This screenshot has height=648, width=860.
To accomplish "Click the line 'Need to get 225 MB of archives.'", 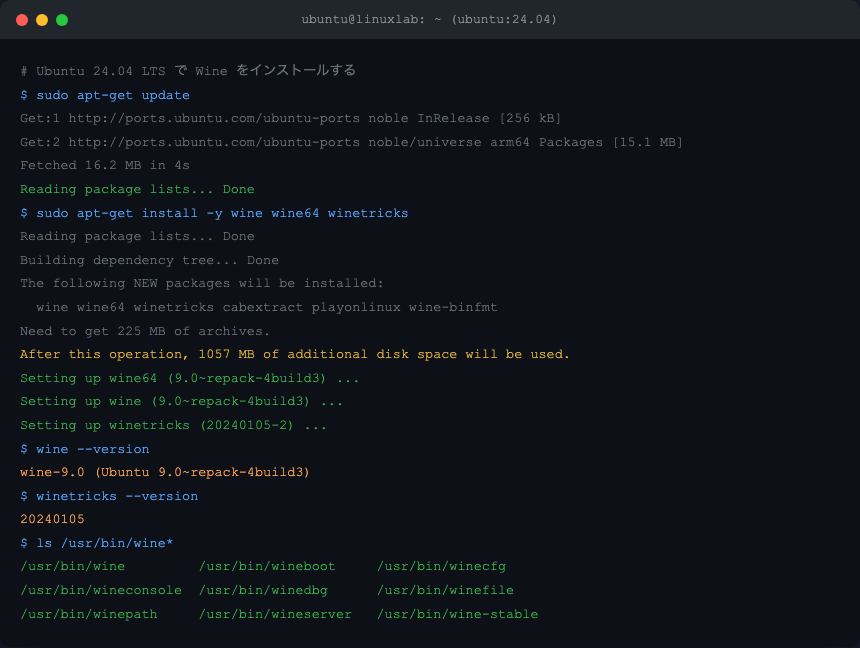I will pyautogui.click(x=145, y=331).
